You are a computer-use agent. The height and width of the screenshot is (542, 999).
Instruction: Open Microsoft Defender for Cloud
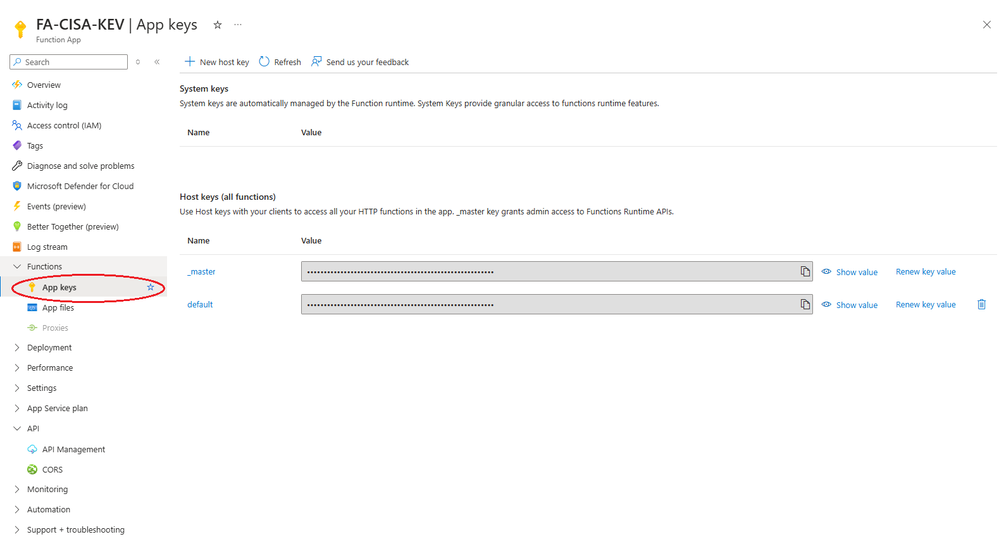click(x=80, y=186)
